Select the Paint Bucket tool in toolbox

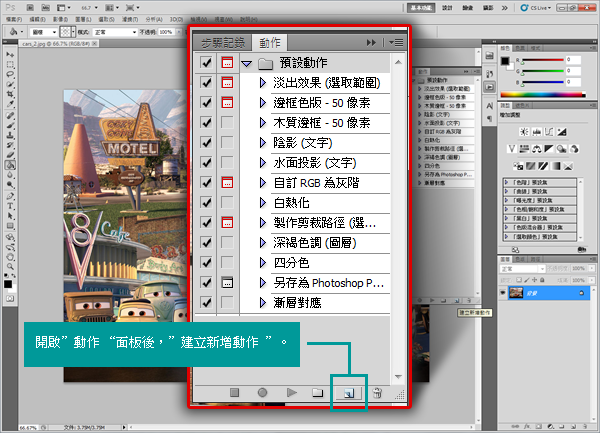tap(10, 165)
